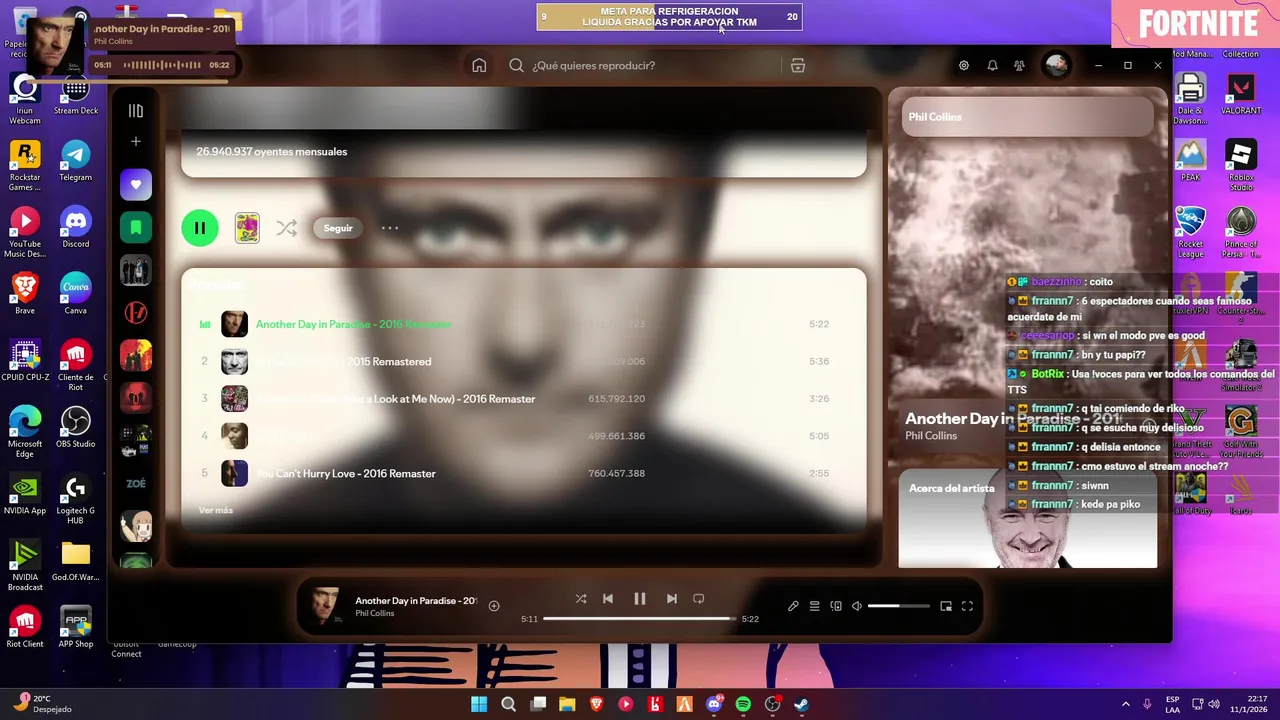Viewport: 1280px width, 720px height.
Task: Enter full screen mode in player
Action: pos(967,606)
